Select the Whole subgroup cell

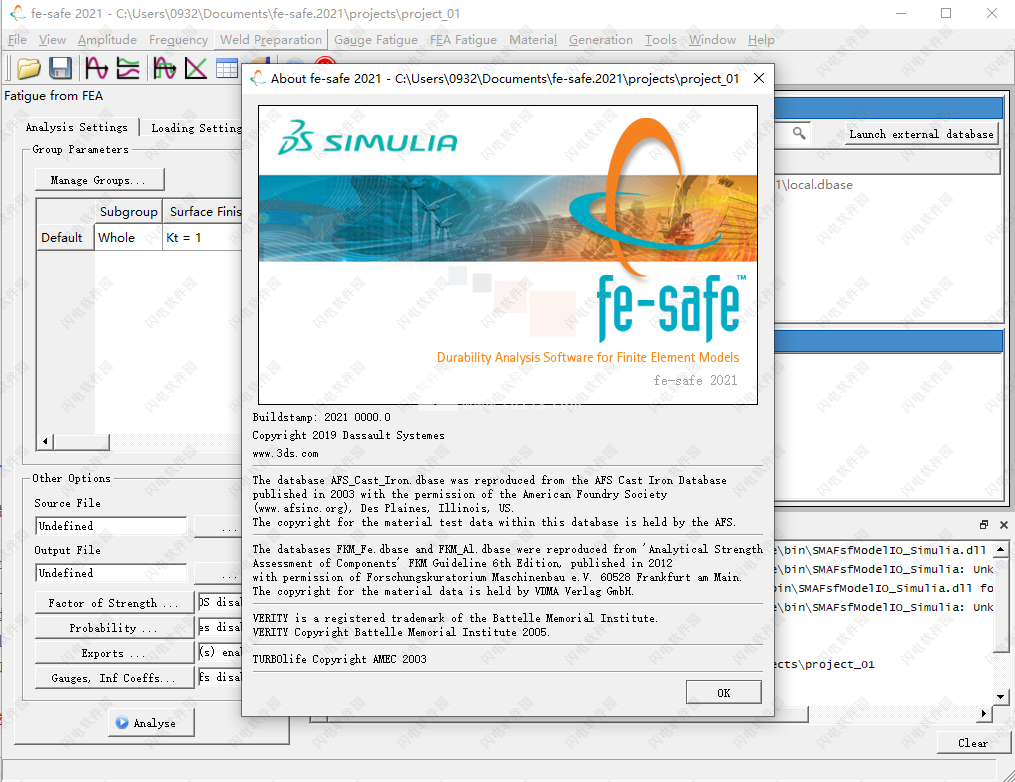pyautogui.click(x=128, y=238)
